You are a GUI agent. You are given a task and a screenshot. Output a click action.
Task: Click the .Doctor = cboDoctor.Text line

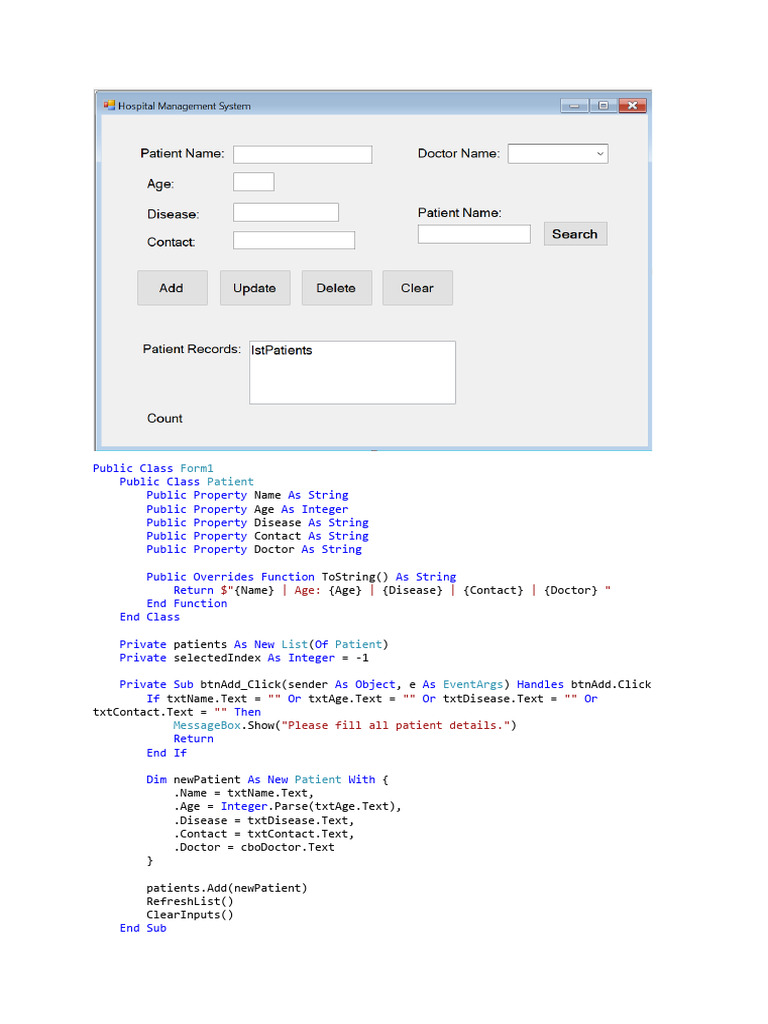(253, 848)
